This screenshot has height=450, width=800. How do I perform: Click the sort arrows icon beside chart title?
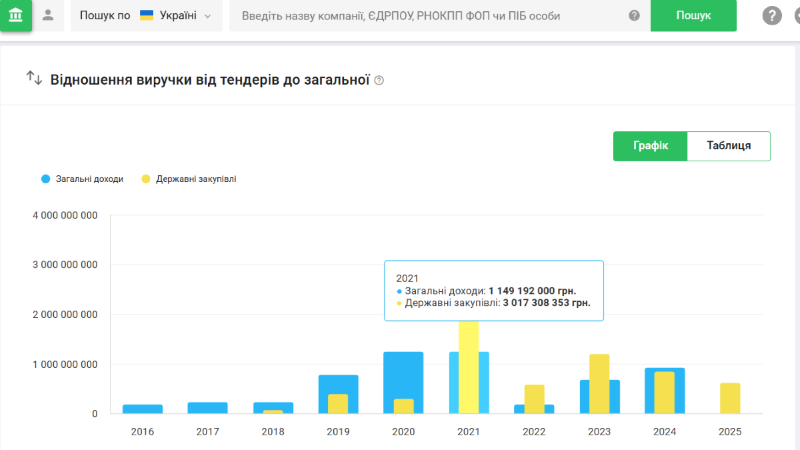coord(34,79)
